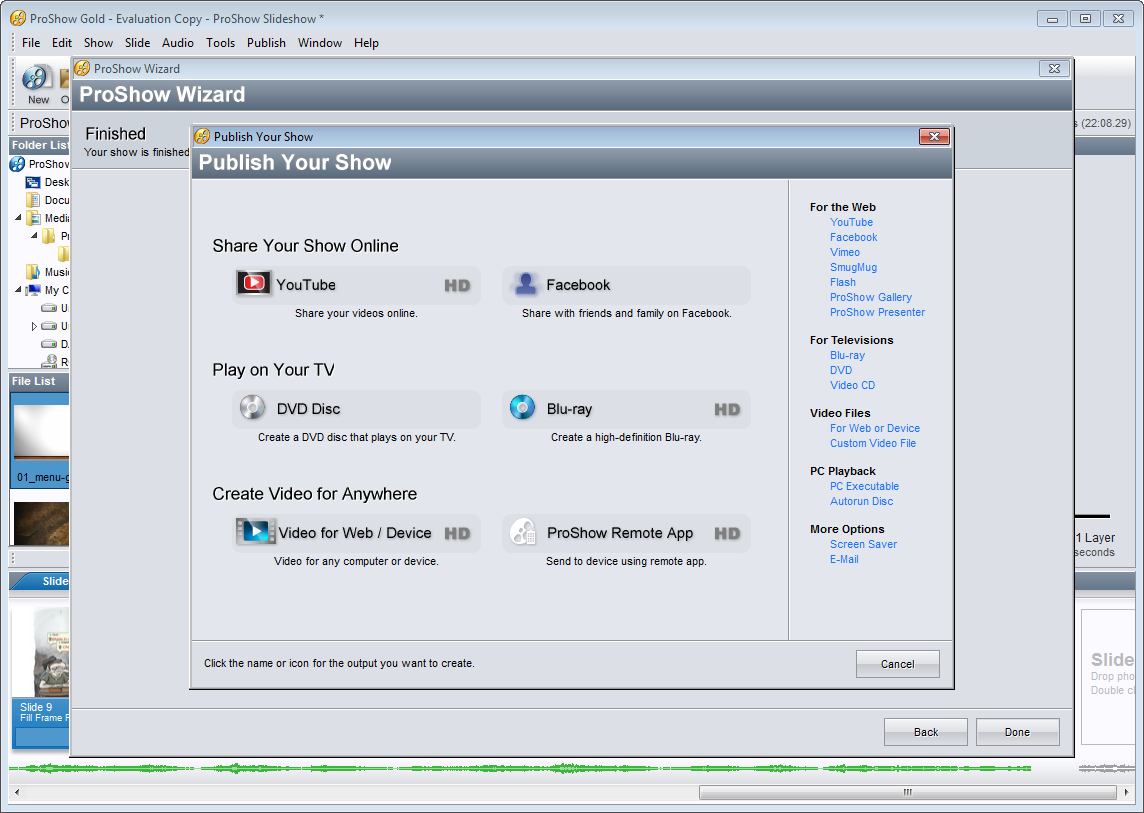This screenshot has width=1144, height=813.
Task: Click the Documents folder icon in Folder List
Action: 33,200
